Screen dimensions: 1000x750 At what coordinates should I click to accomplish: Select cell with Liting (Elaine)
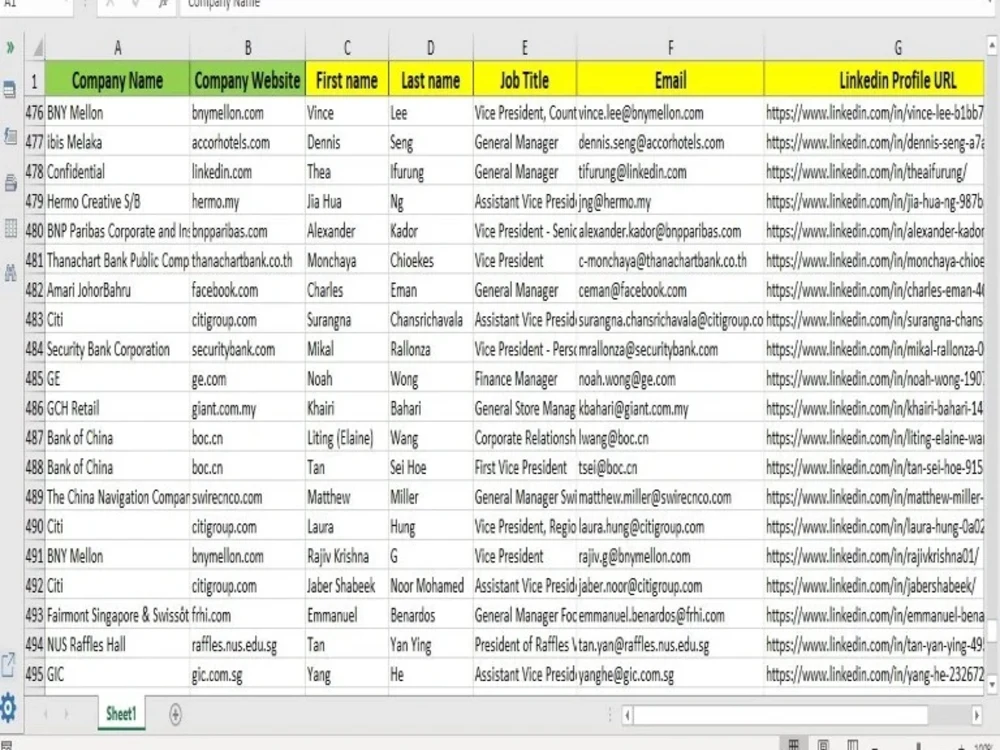(x=347, y=438)
